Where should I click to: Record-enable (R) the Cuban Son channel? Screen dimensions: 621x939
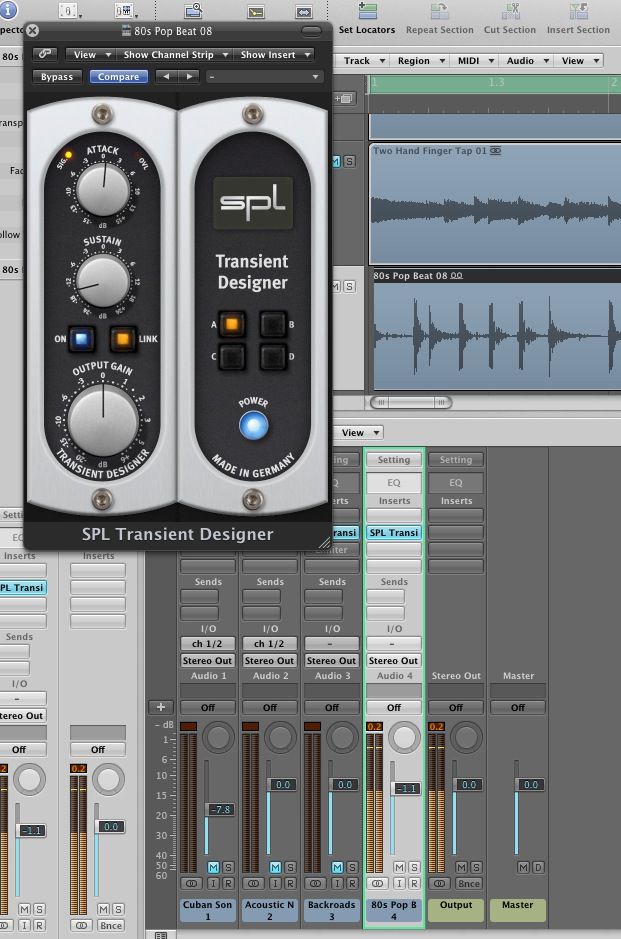tap(228, 883)
